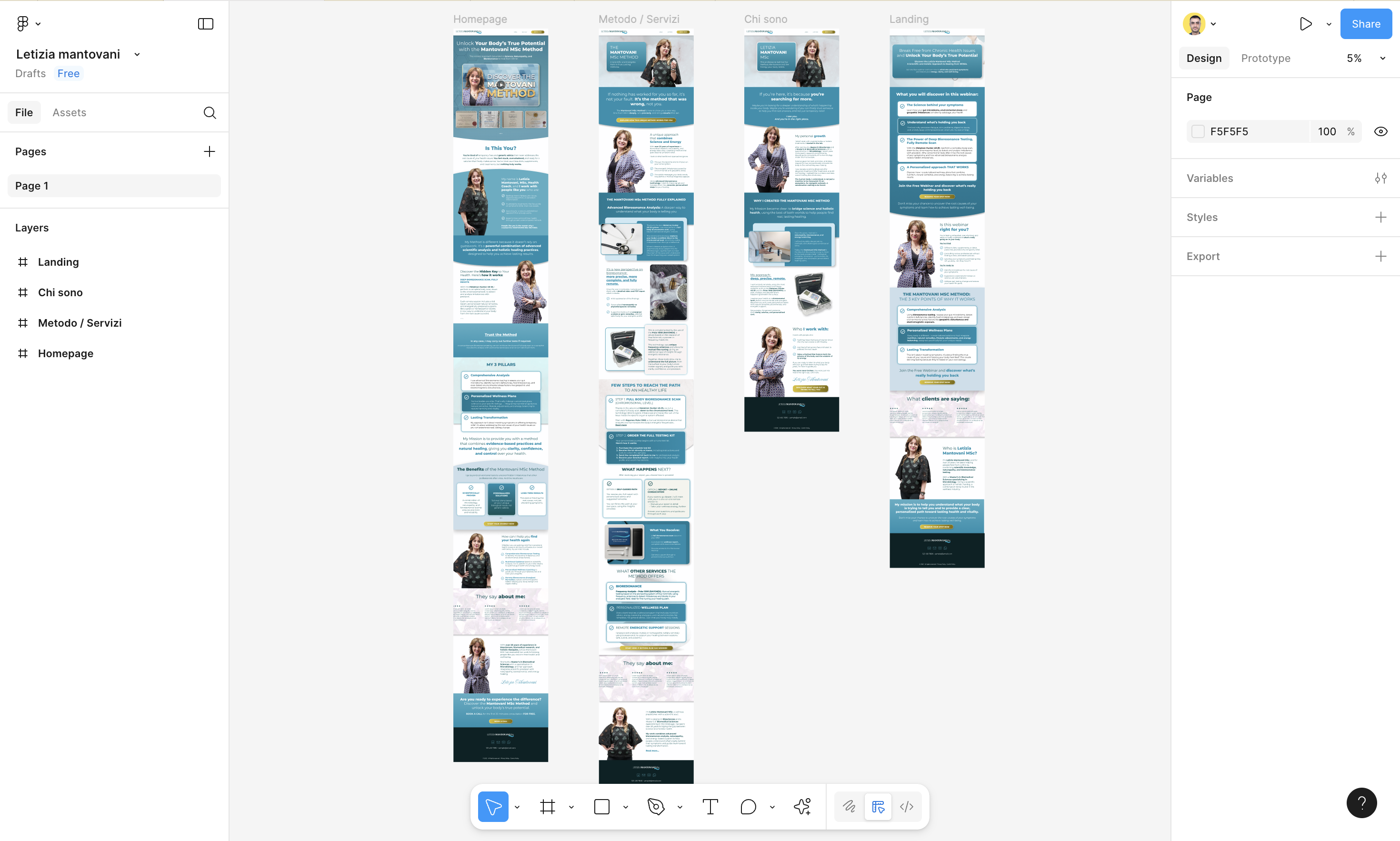
Task: Select the Pen tool
Action: click(656, 806)
